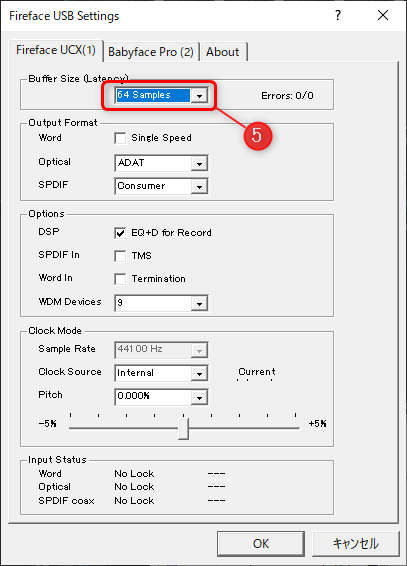Click the SPDIF coax No Lock status
Viewport: 407px width, 566px height.
point(134,500)
